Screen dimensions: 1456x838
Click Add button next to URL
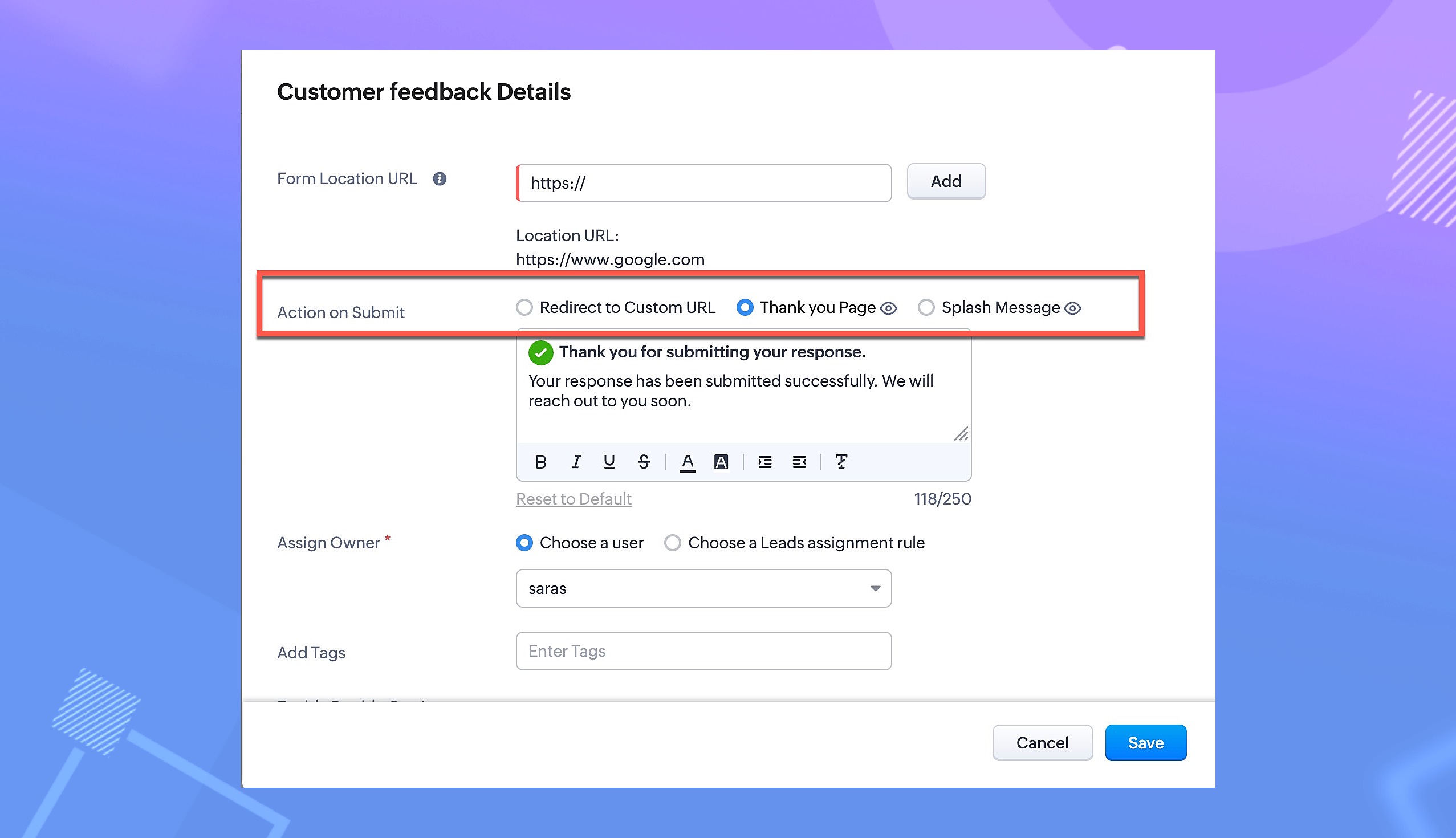point(946,181)
